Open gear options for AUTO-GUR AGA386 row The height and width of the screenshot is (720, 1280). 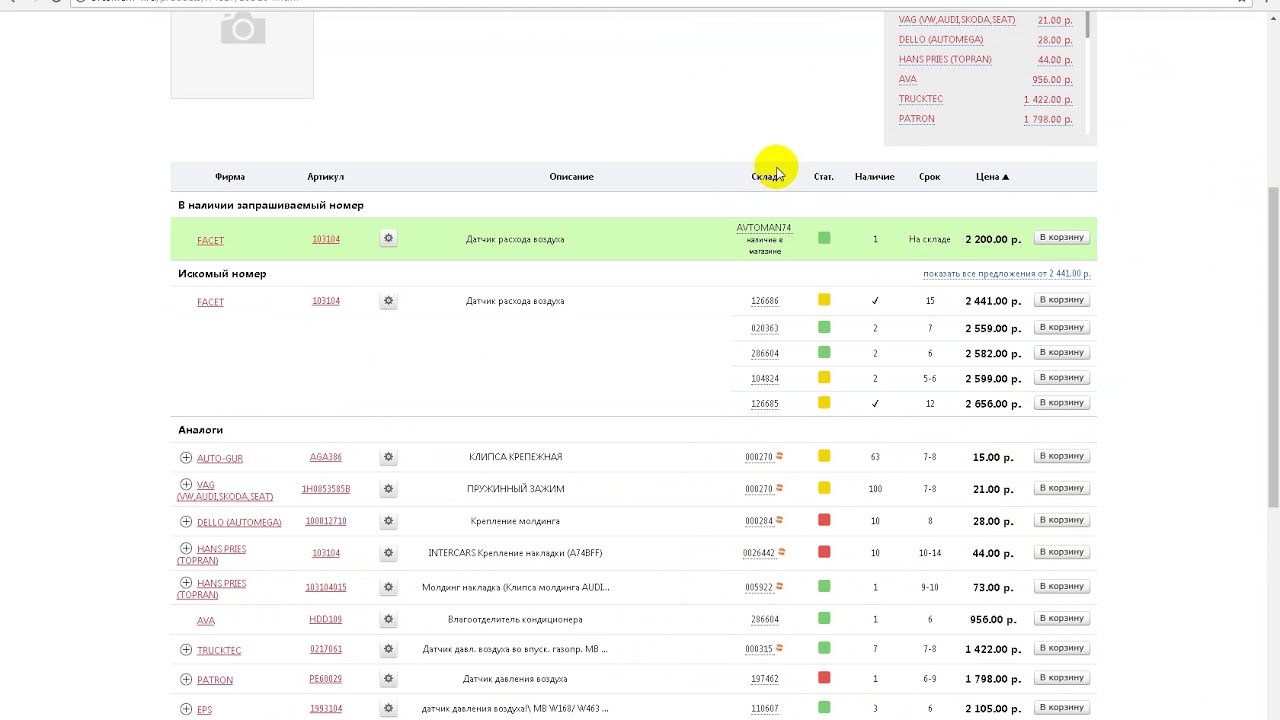click(388, 457)
